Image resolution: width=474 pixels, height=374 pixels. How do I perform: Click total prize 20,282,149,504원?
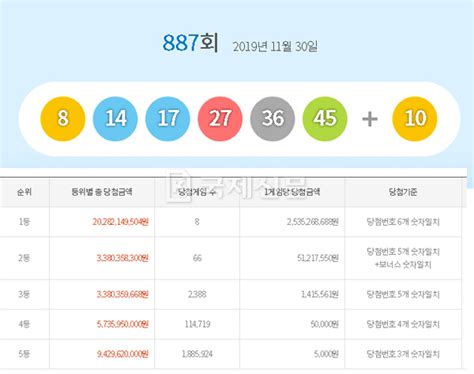[x=120, y=222]
